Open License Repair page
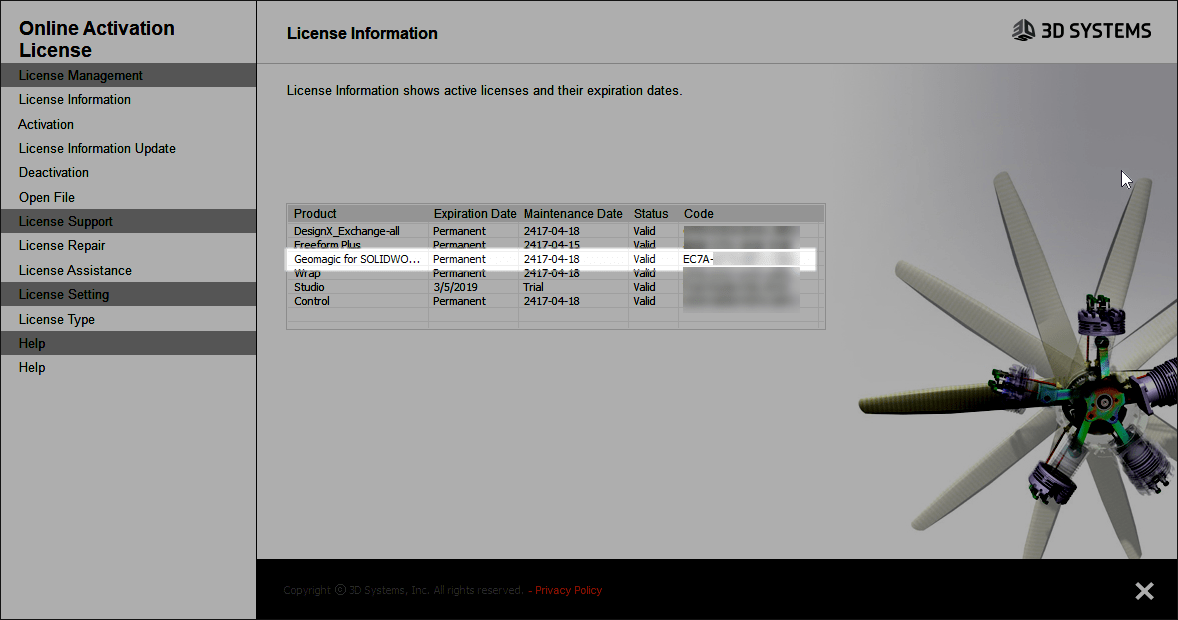 tap(62, 245)
